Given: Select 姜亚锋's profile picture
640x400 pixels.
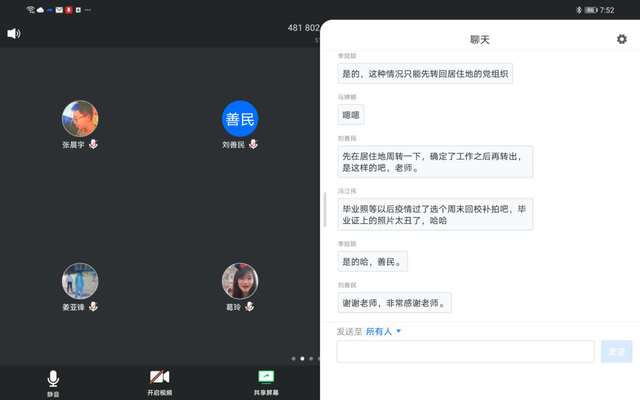Looking at the screenshot, I should point(80,281).
